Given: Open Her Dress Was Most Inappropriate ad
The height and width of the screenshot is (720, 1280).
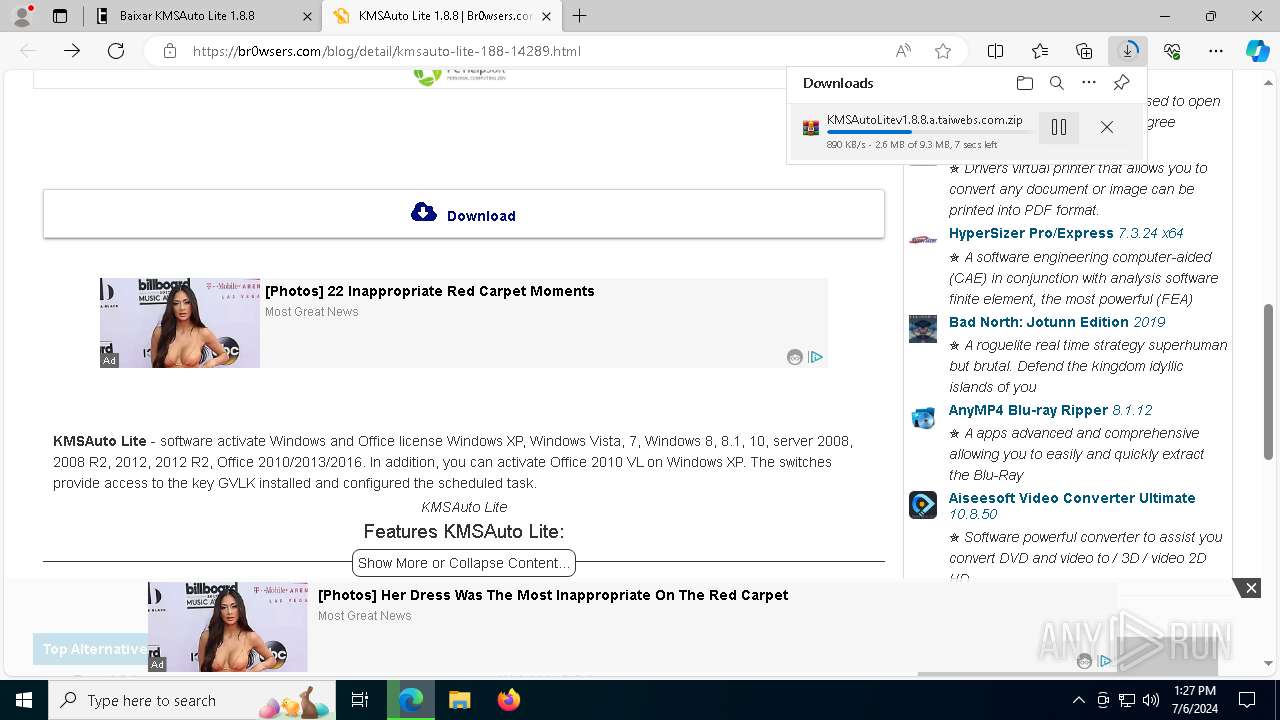Looking at the screenshot, I should coord(553,595).
